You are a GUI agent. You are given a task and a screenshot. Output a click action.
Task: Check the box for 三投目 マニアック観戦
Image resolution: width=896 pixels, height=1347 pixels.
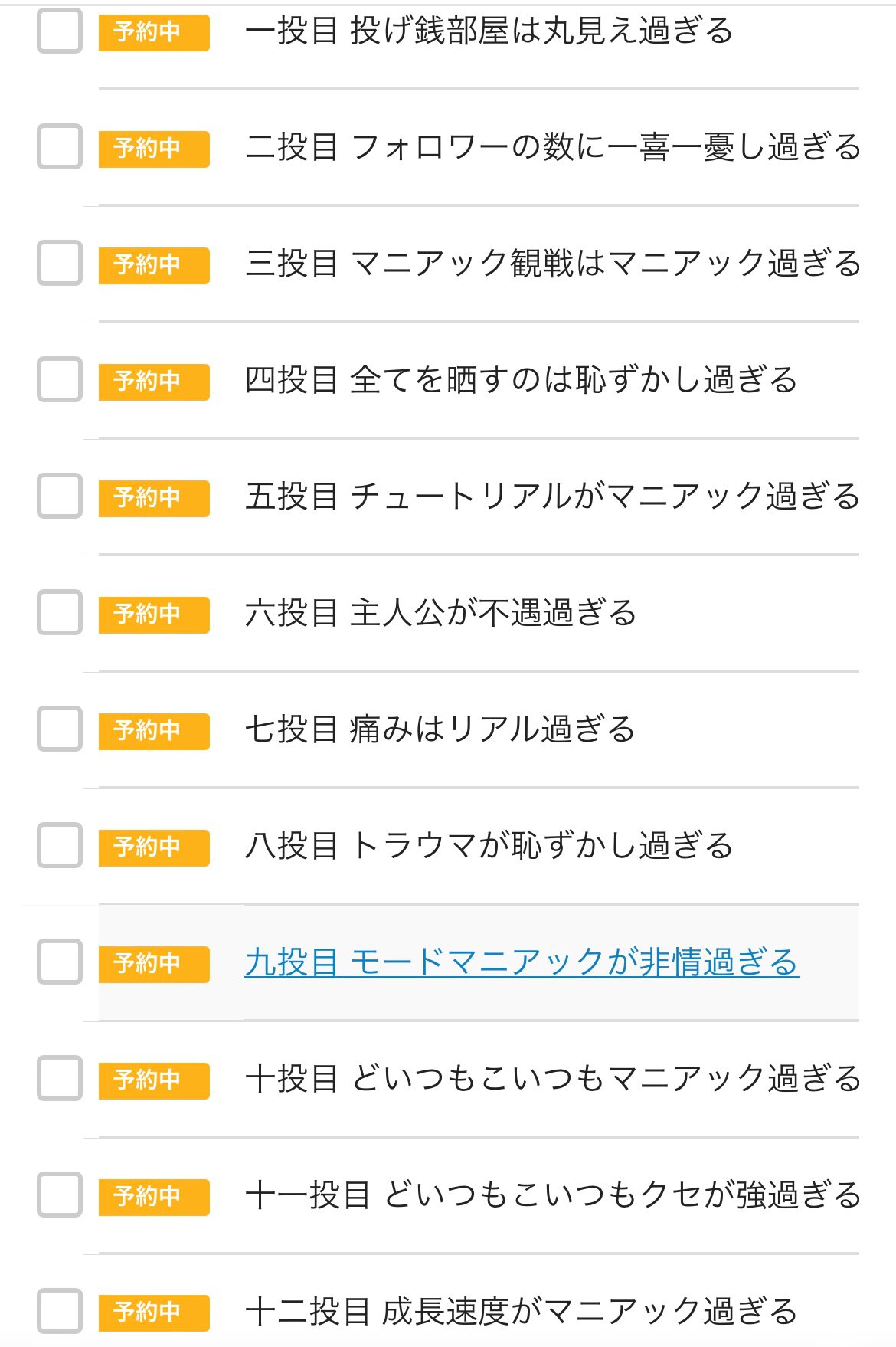(60, 263)
